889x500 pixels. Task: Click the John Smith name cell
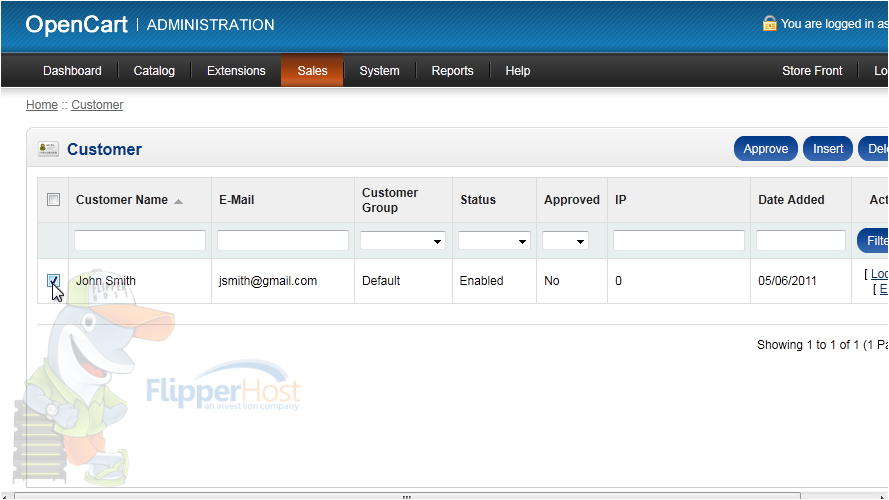point(106,281)
